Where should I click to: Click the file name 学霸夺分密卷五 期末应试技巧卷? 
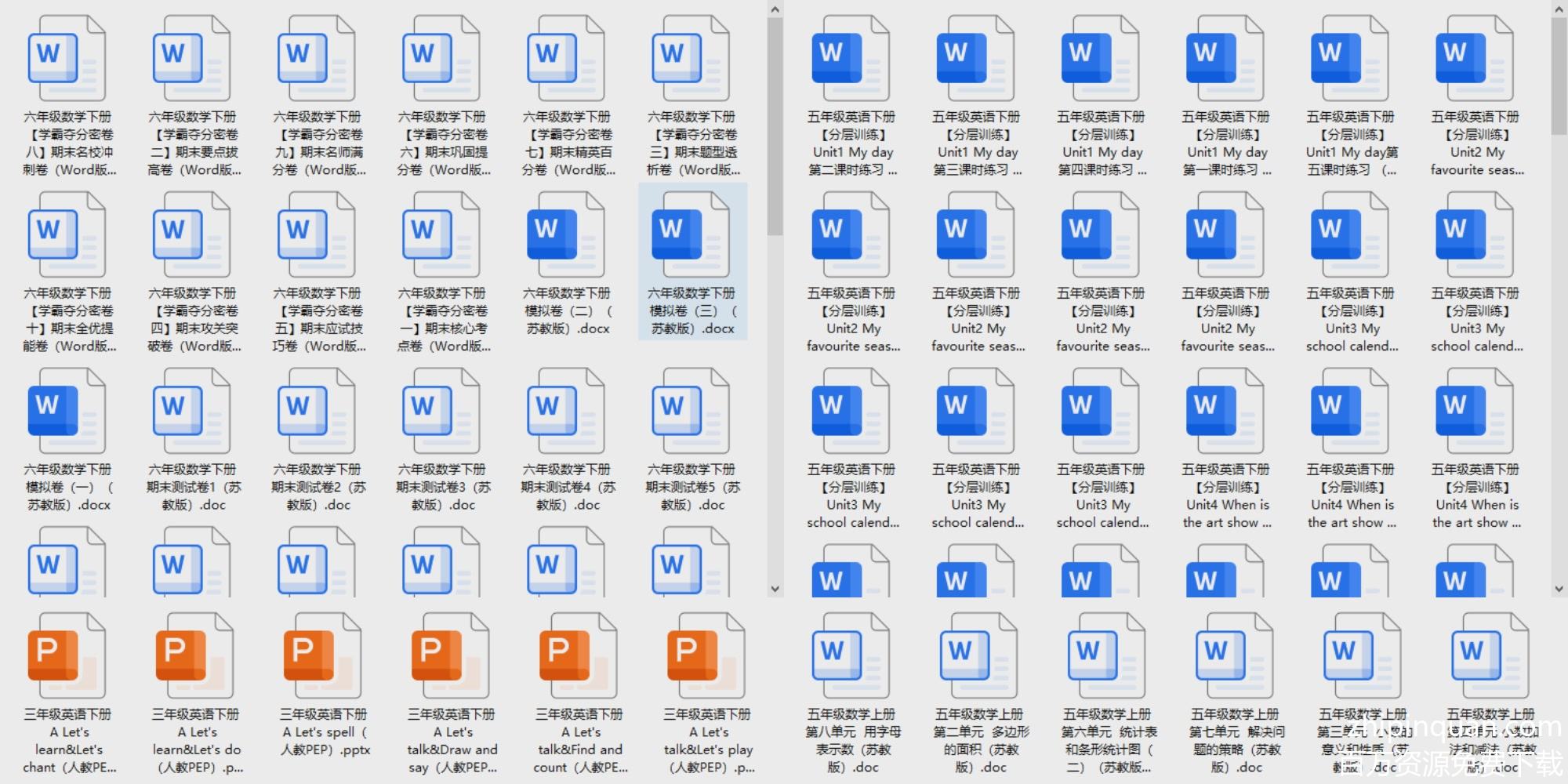pyautogui.click(x=318, y=320)
